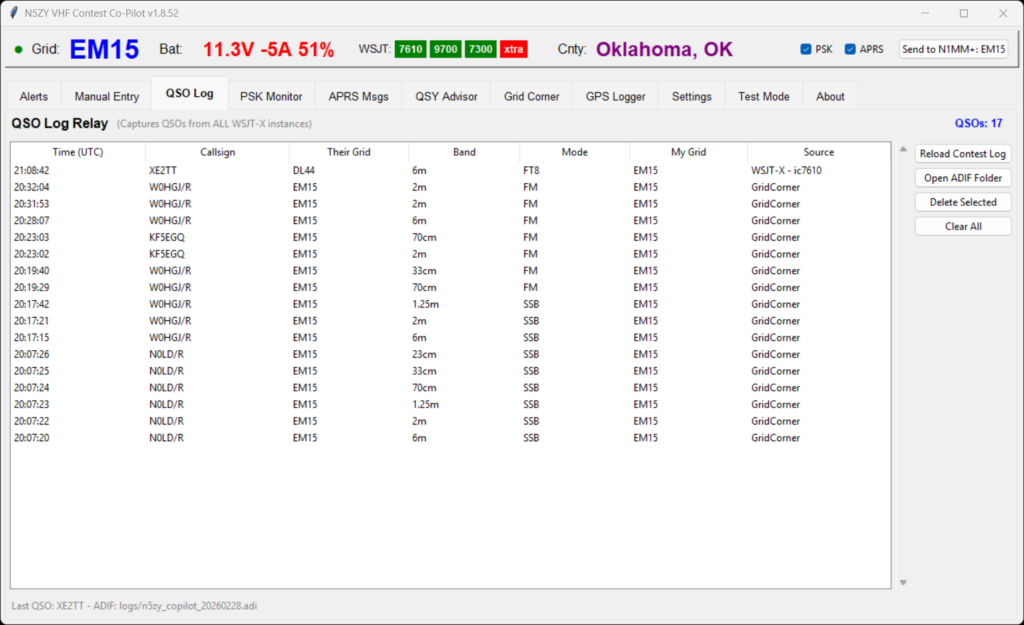Disable the APRS checkbox
The image size is (1024, 625).
850,49
